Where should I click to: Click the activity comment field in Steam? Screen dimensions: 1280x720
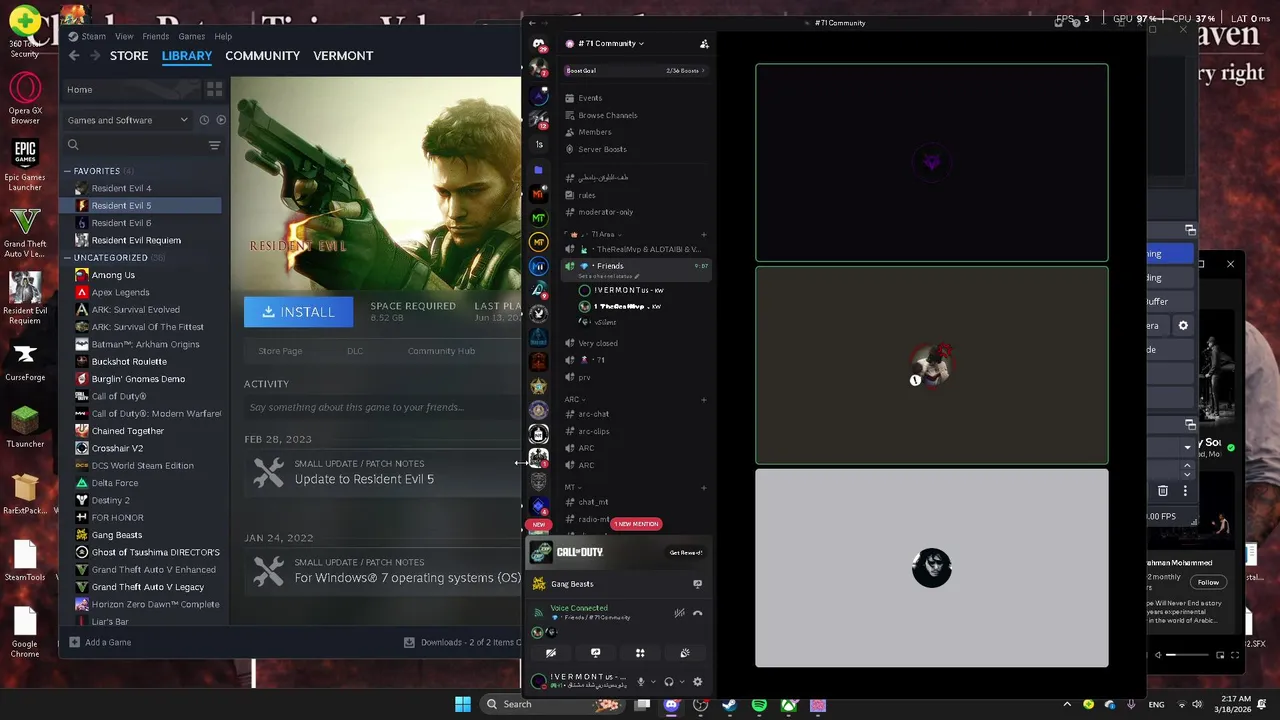(383, 407)
